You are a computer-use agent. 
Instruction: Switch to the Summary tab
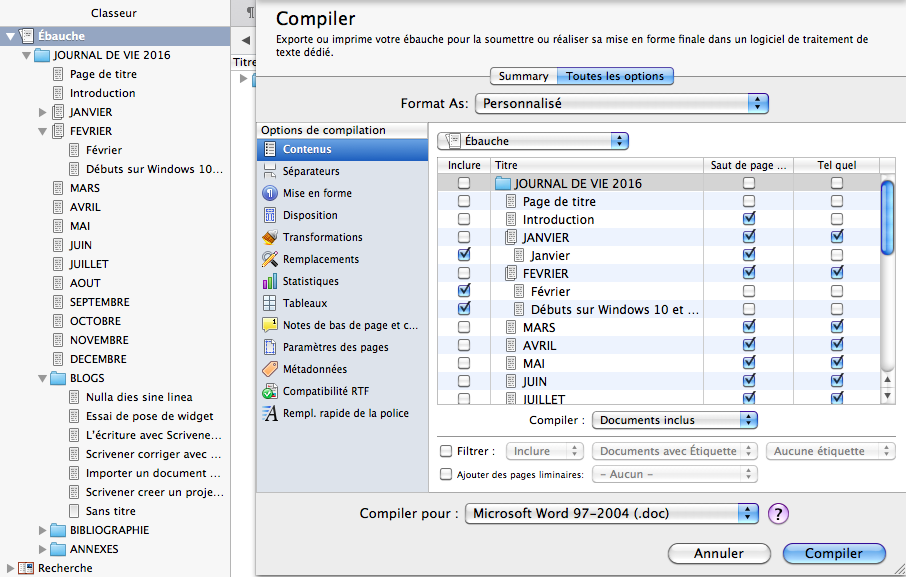523,76
